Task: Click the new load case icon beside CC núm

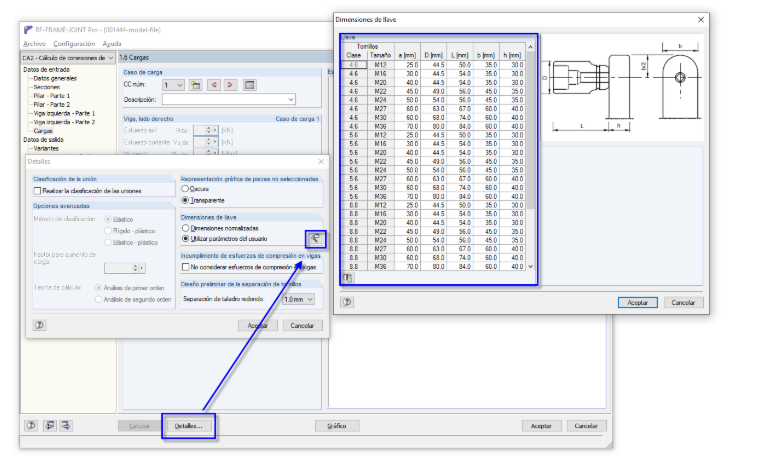Action: coord(195,85)
